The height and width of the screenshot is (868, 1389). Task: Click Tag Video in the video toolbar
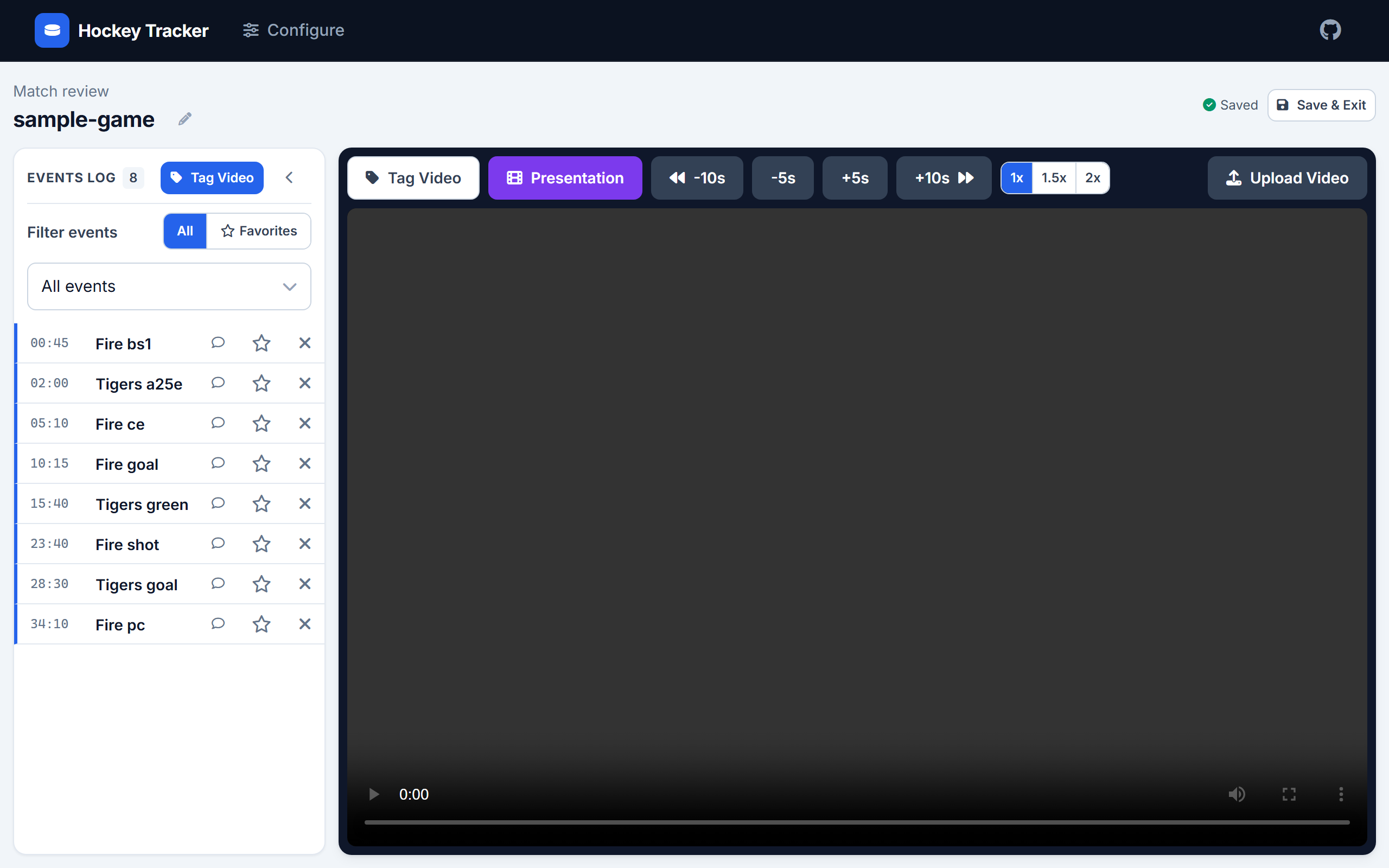pos(413,178)
